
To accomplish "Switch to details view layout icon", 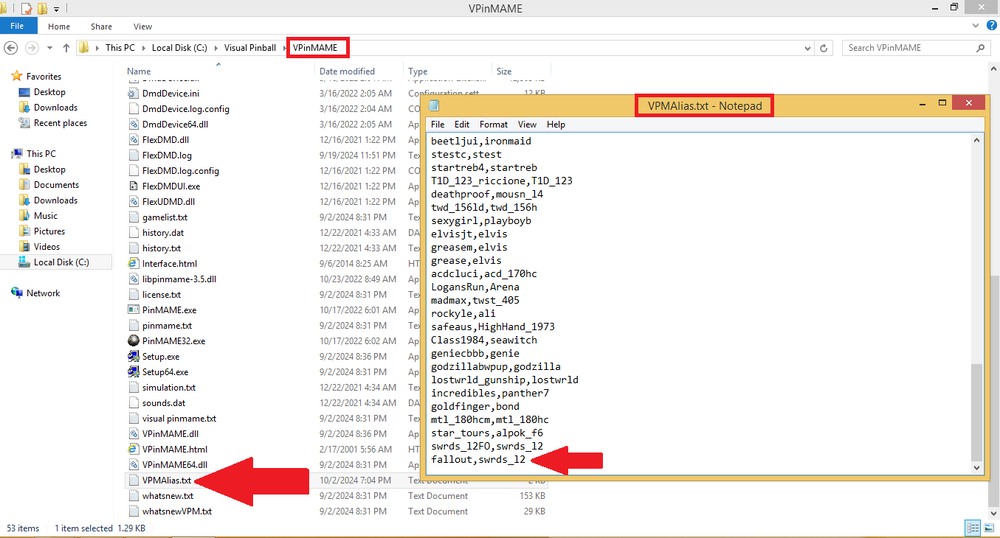I will [x=973, y=528].
